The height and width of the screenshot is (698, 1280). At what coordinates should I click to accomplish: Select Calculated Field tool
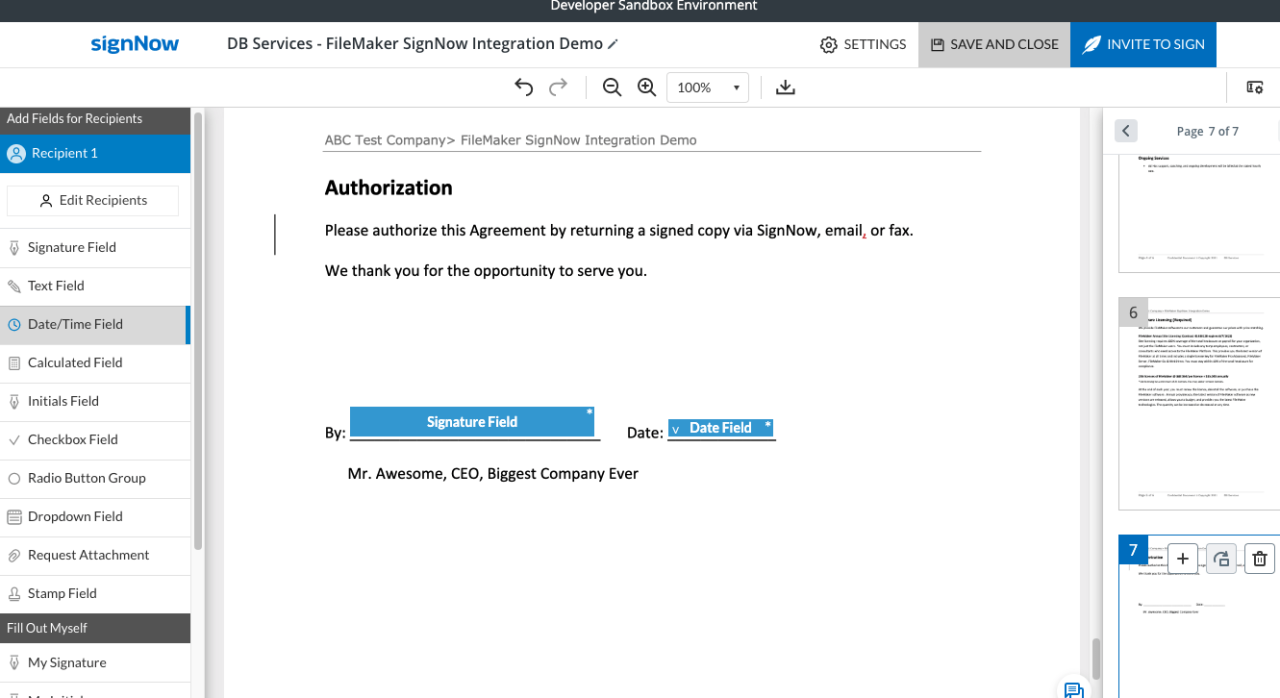click(95, 363)
